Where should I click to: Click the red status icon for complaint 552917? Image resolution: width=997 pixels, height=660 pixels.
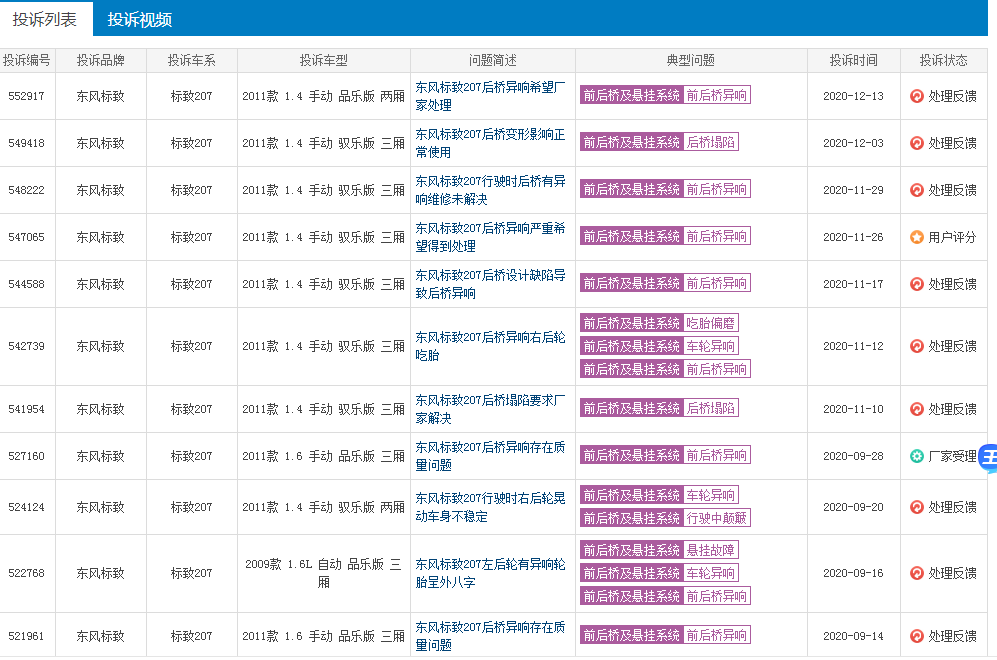(x=916, y=96)
